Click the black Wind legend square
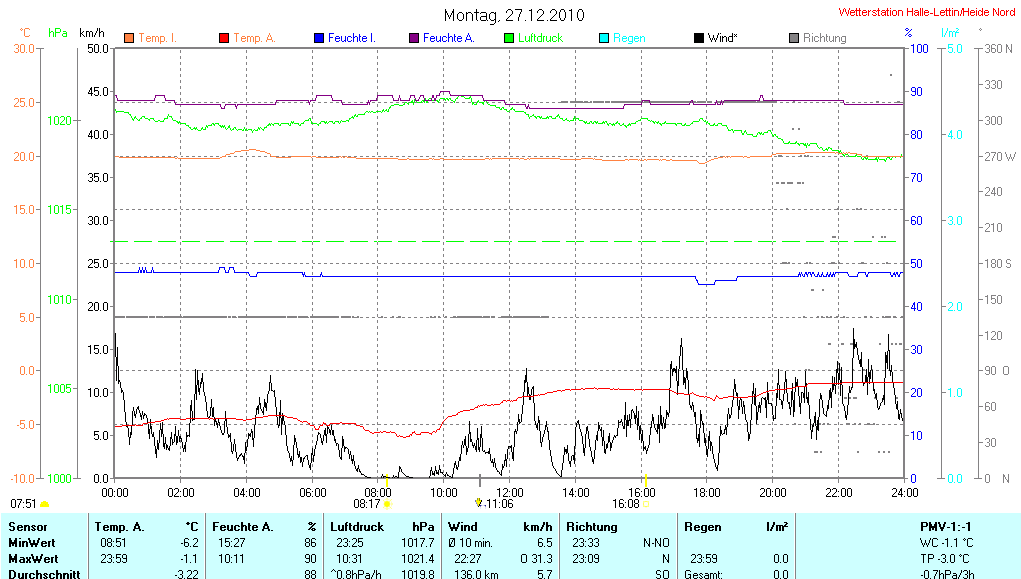This screenshot has width=1021, height=579. pyautogui.click(x=698, y=38)
